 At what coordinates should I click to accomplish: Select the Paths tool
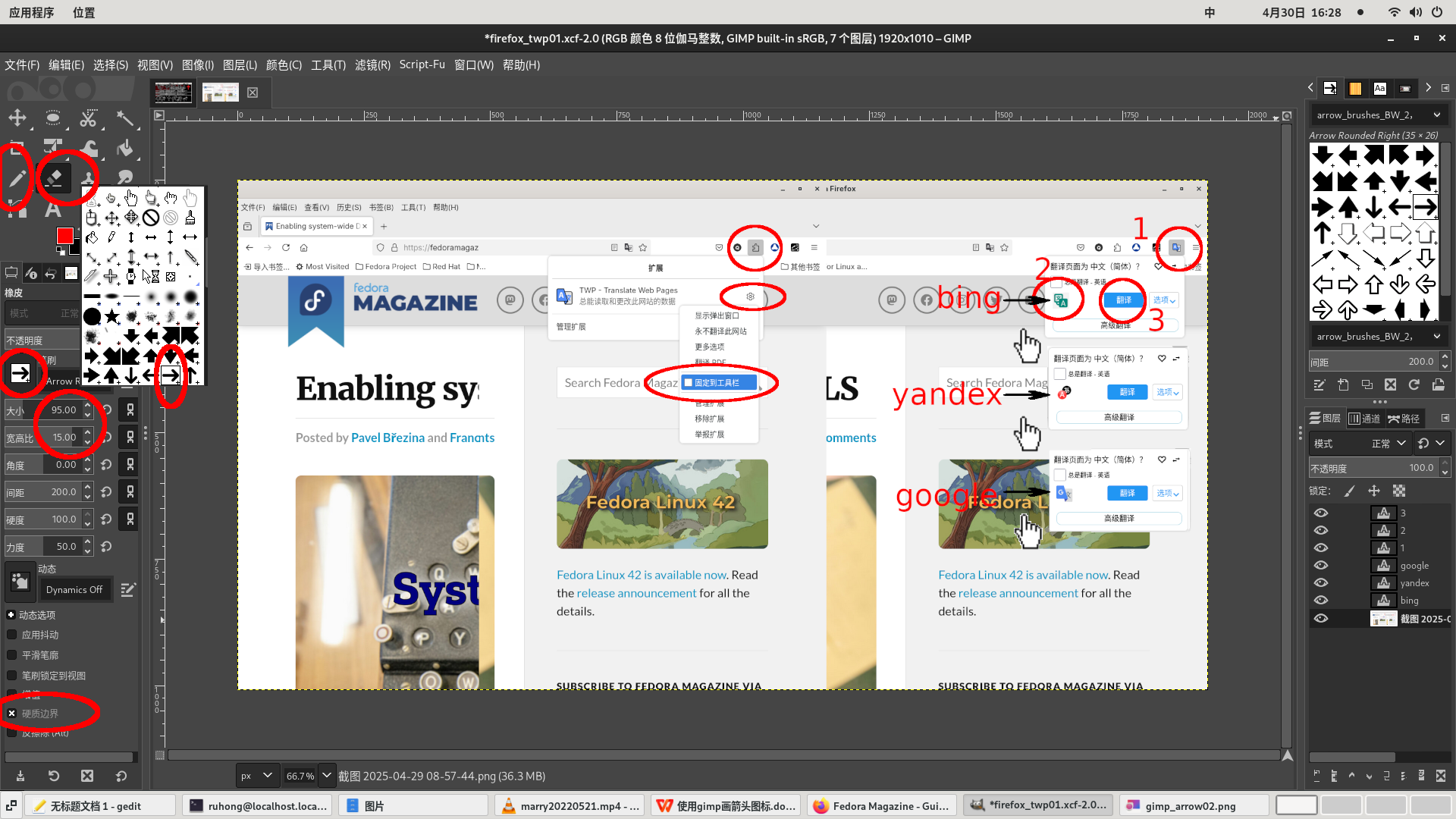pyautogui.click(x=17, y=209)
